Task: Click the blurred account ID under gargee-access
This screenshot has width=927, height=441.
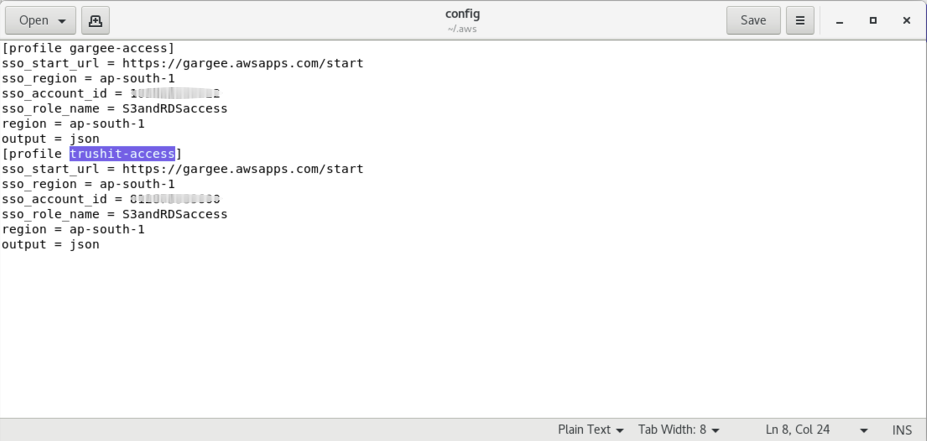Action: (x=175, y=93)
